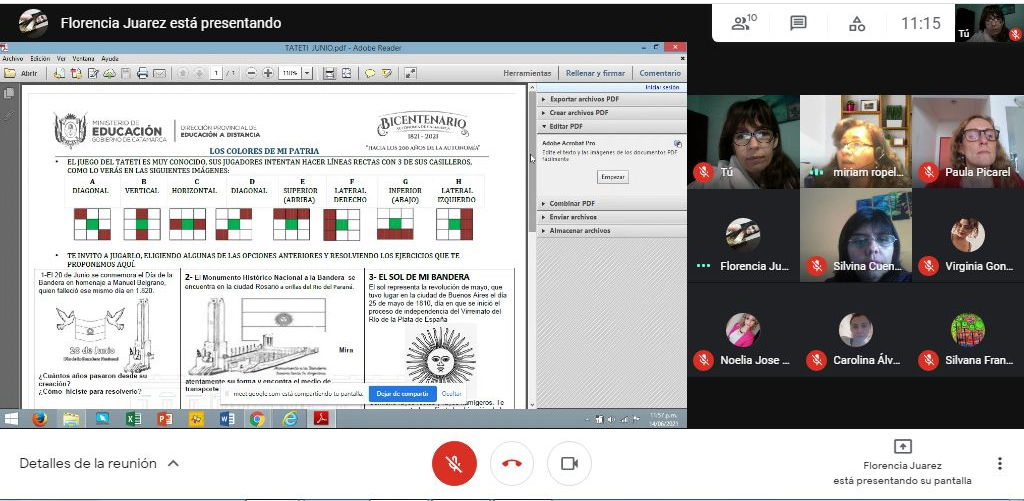1024x501 pixels.
Task: Click Dejar de compartir button
Action: click(x=402, y=394)
